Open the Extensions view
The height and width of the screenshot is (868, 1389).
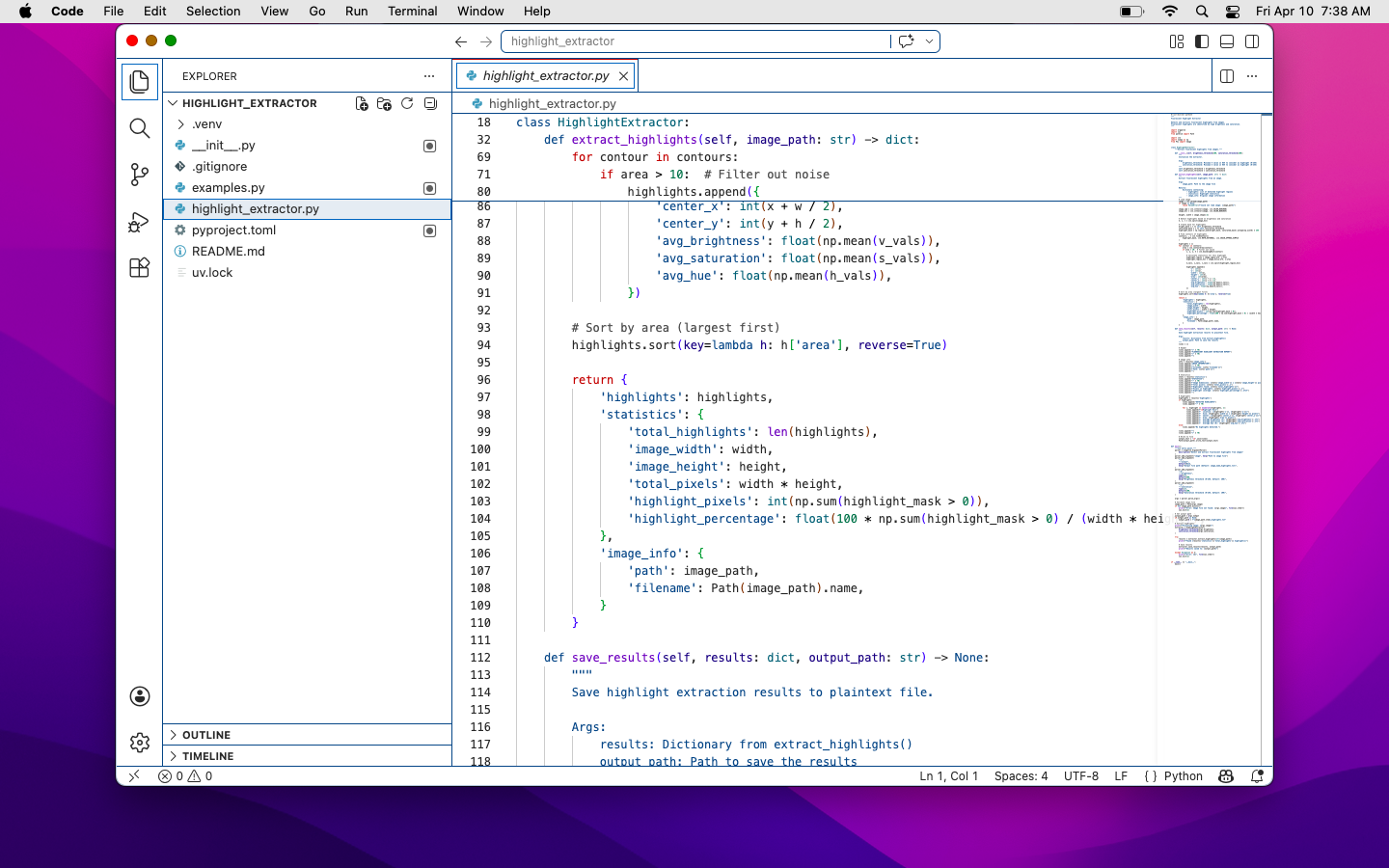tap(140, 267)
